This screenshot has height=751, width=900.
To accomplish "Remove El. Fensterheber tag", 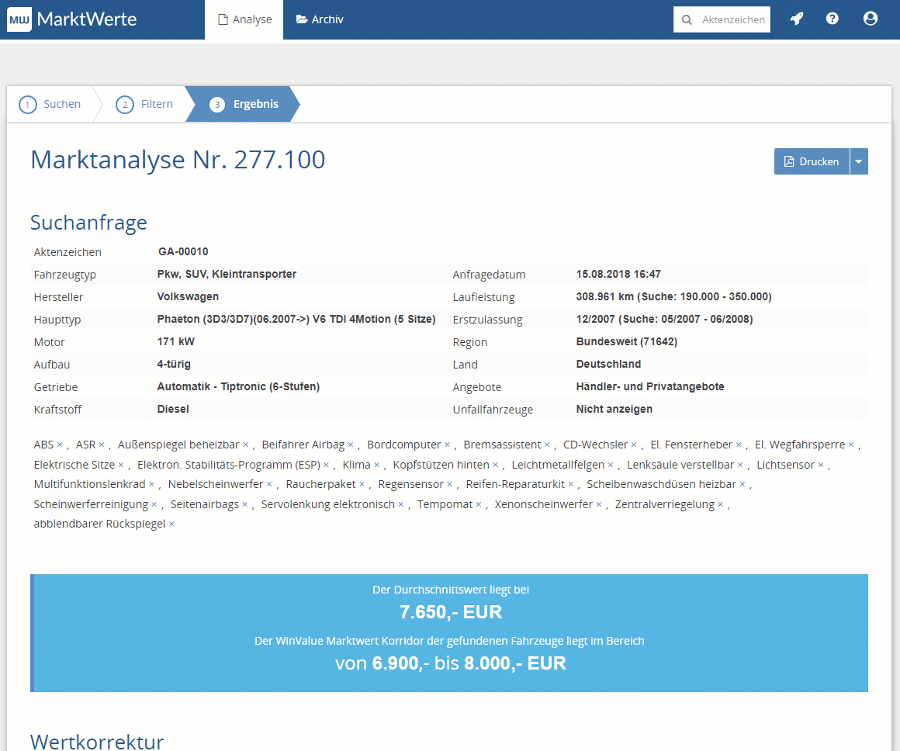I will pyautogui.click(x=739, y=445).
